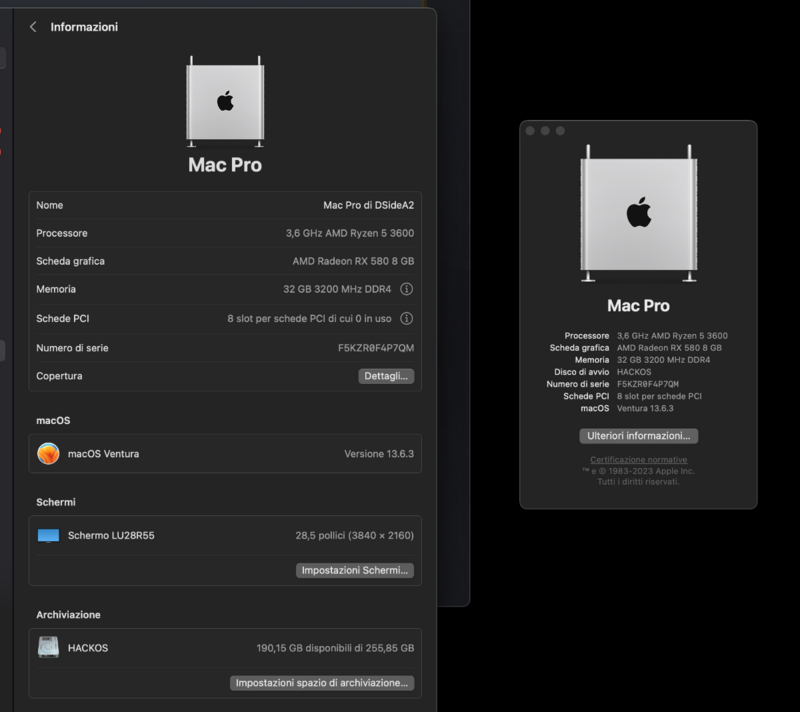Click '32 GB 3200 MHz DDR4' in Informazioni panel
This screenshot has width=800, height=712.
[x=337, y=289]
